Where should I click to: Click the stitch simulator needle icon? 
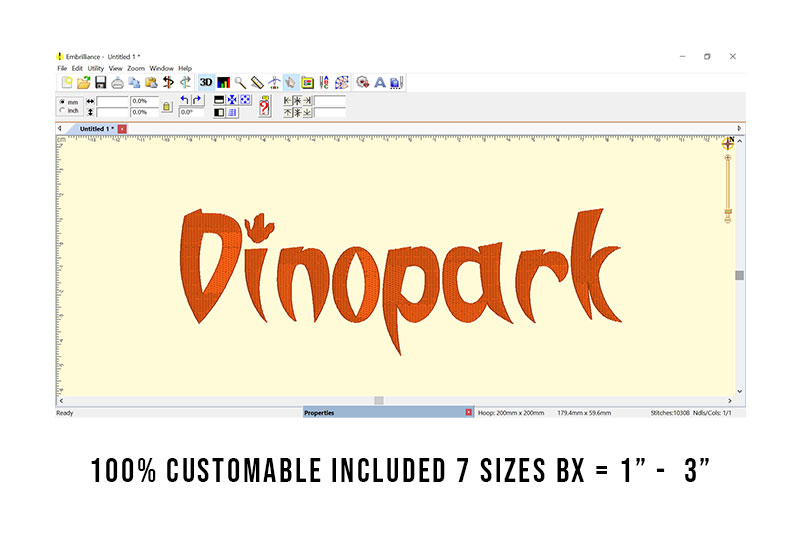click(x=274, y=82)
